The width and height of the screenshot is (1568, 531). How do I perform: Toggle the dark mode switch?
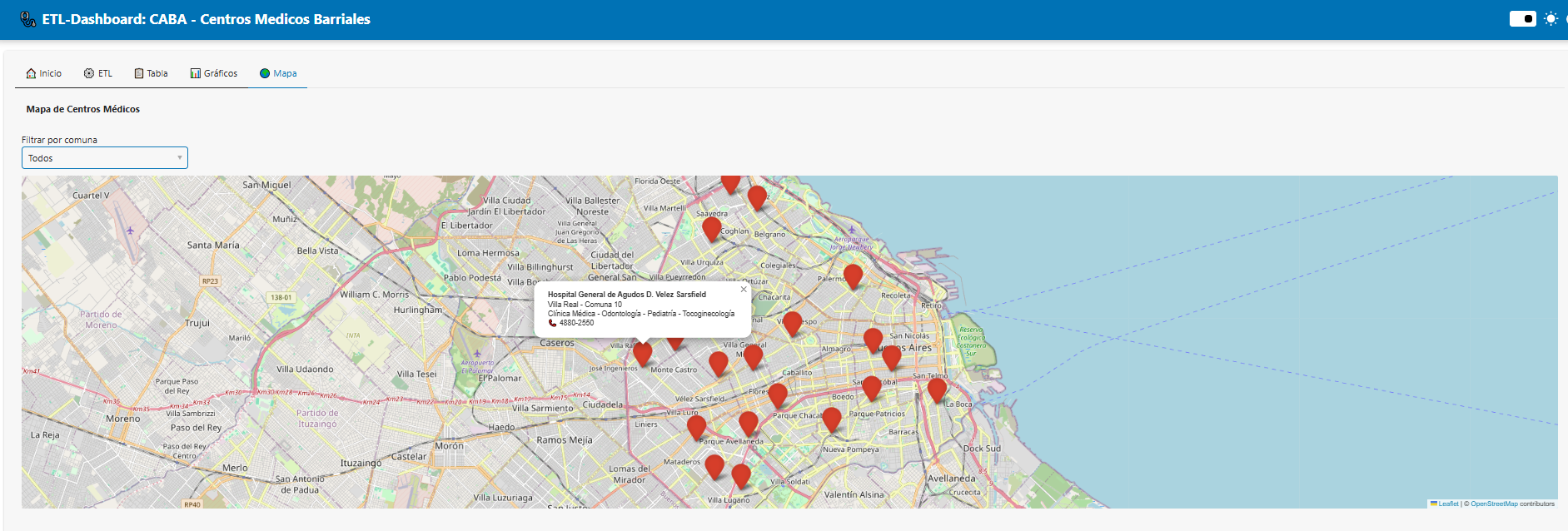[x=1522, y=18]
